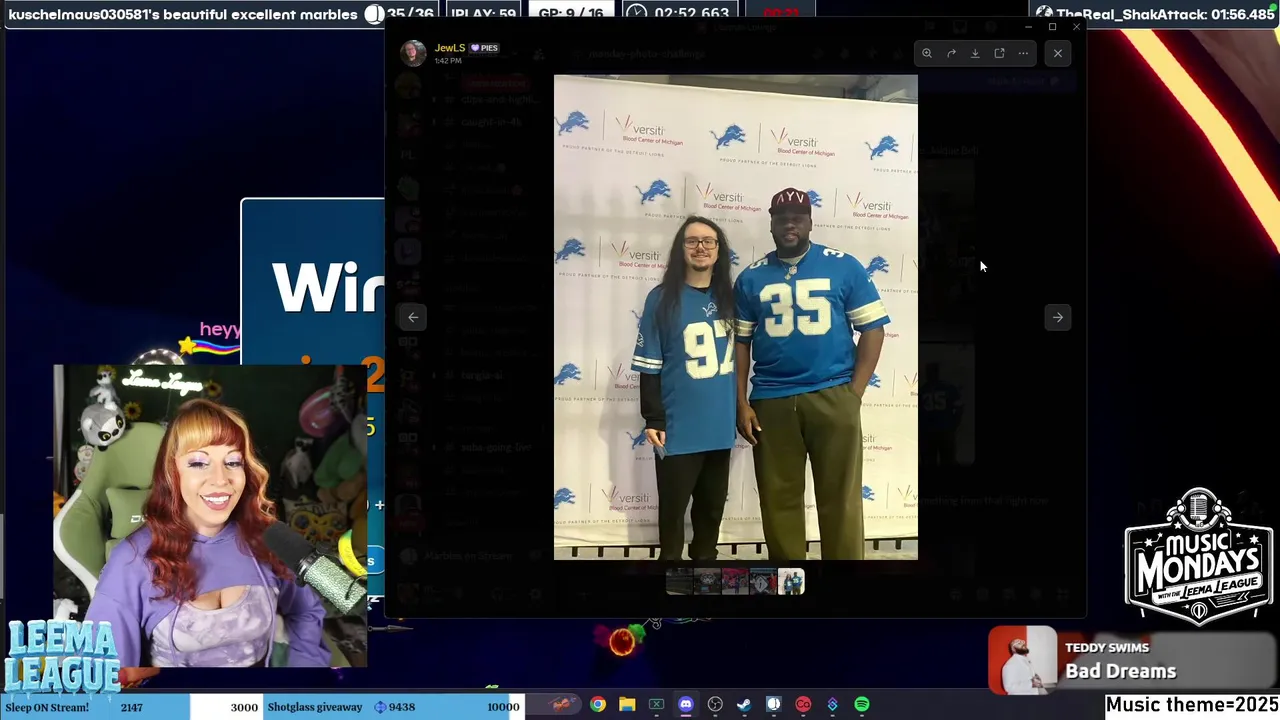Image resolution: width=1280 pixels, height=720 pixels.
Task: Open the green X app in the taskbar
Action: point(656,705)
